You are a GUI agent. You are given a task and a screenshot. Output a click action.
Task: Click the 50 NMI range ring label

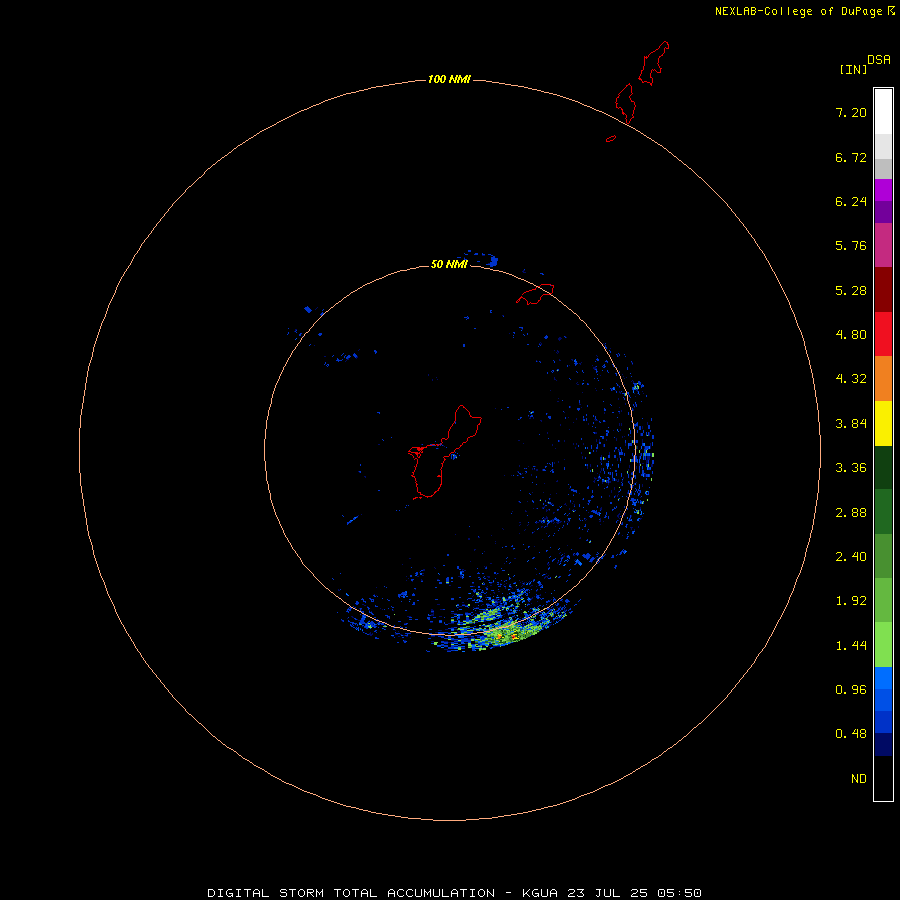tap(449, 264)
